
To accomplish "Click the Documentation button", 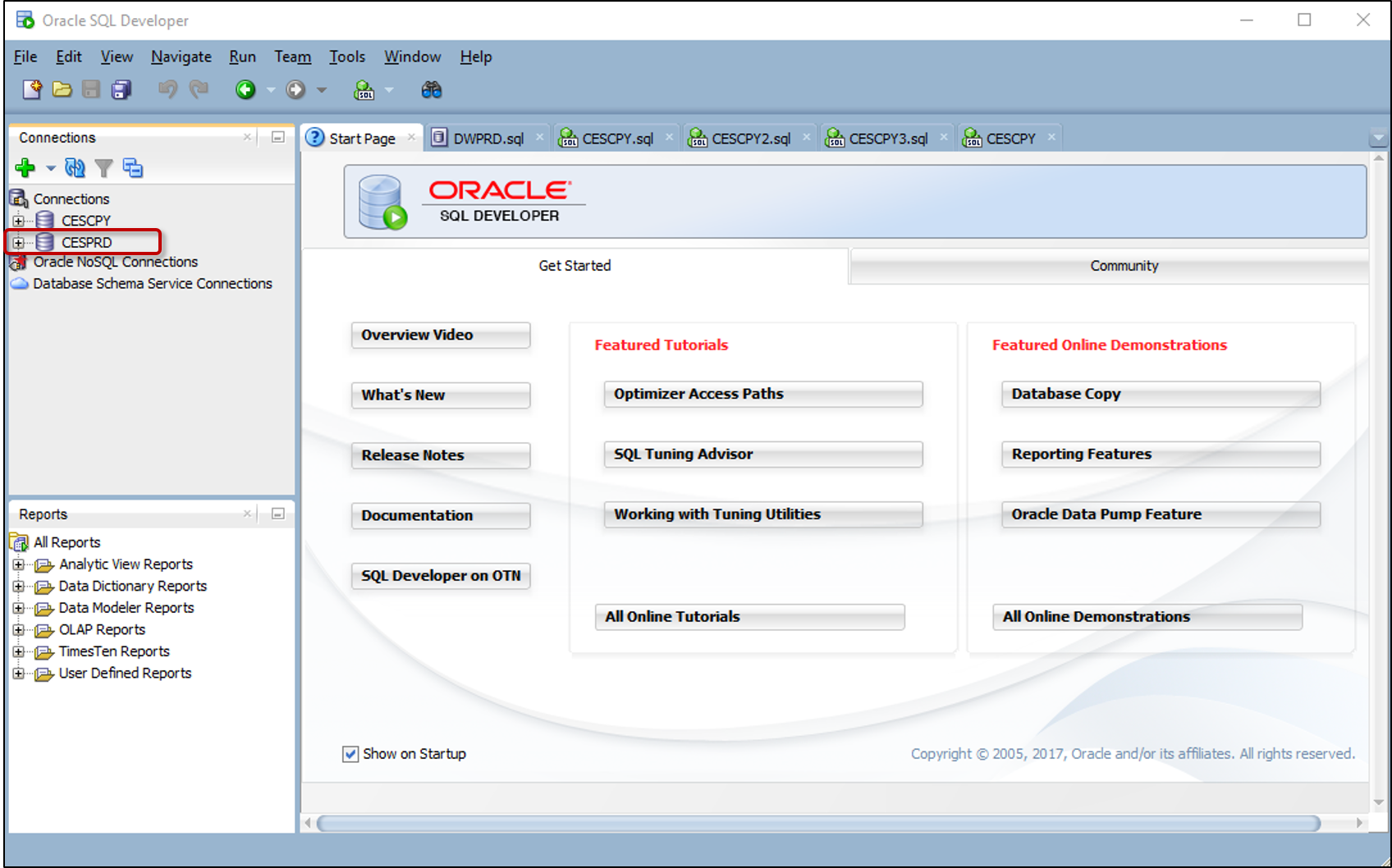I will [x=441, y=515].
